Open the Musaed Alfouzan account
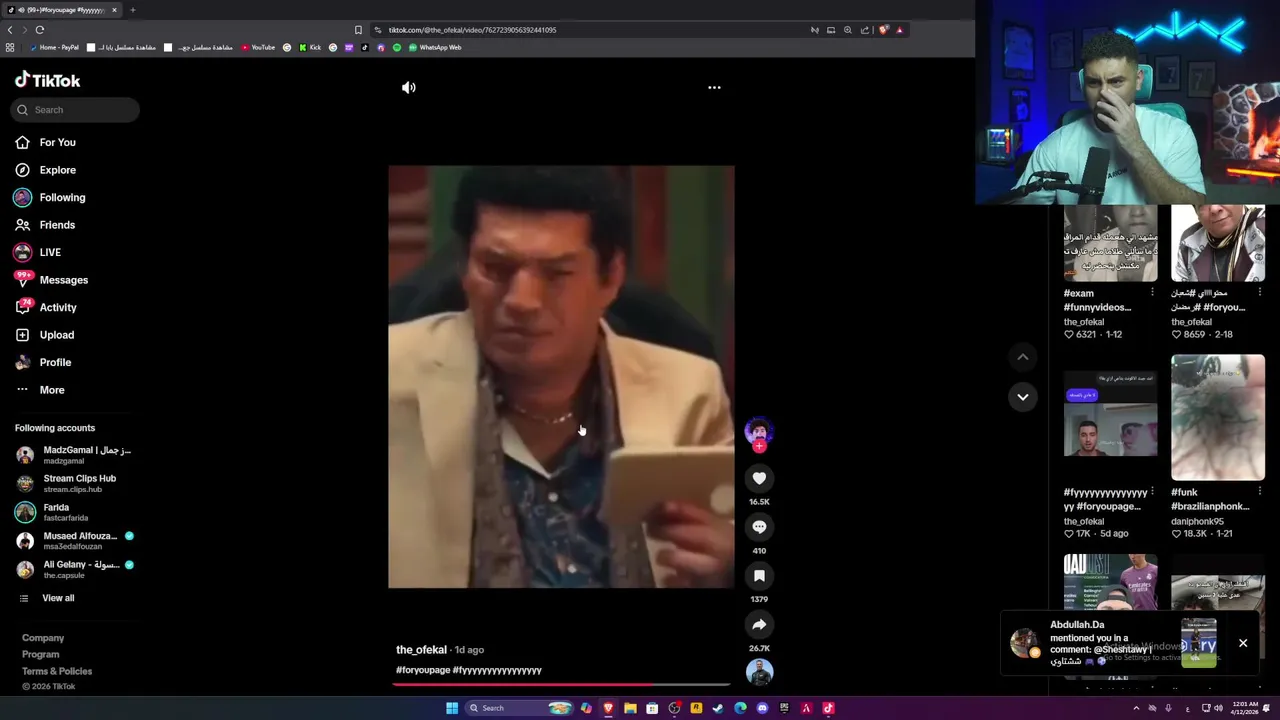Viewport: 1280px width, 720px height. click(75, 540)
